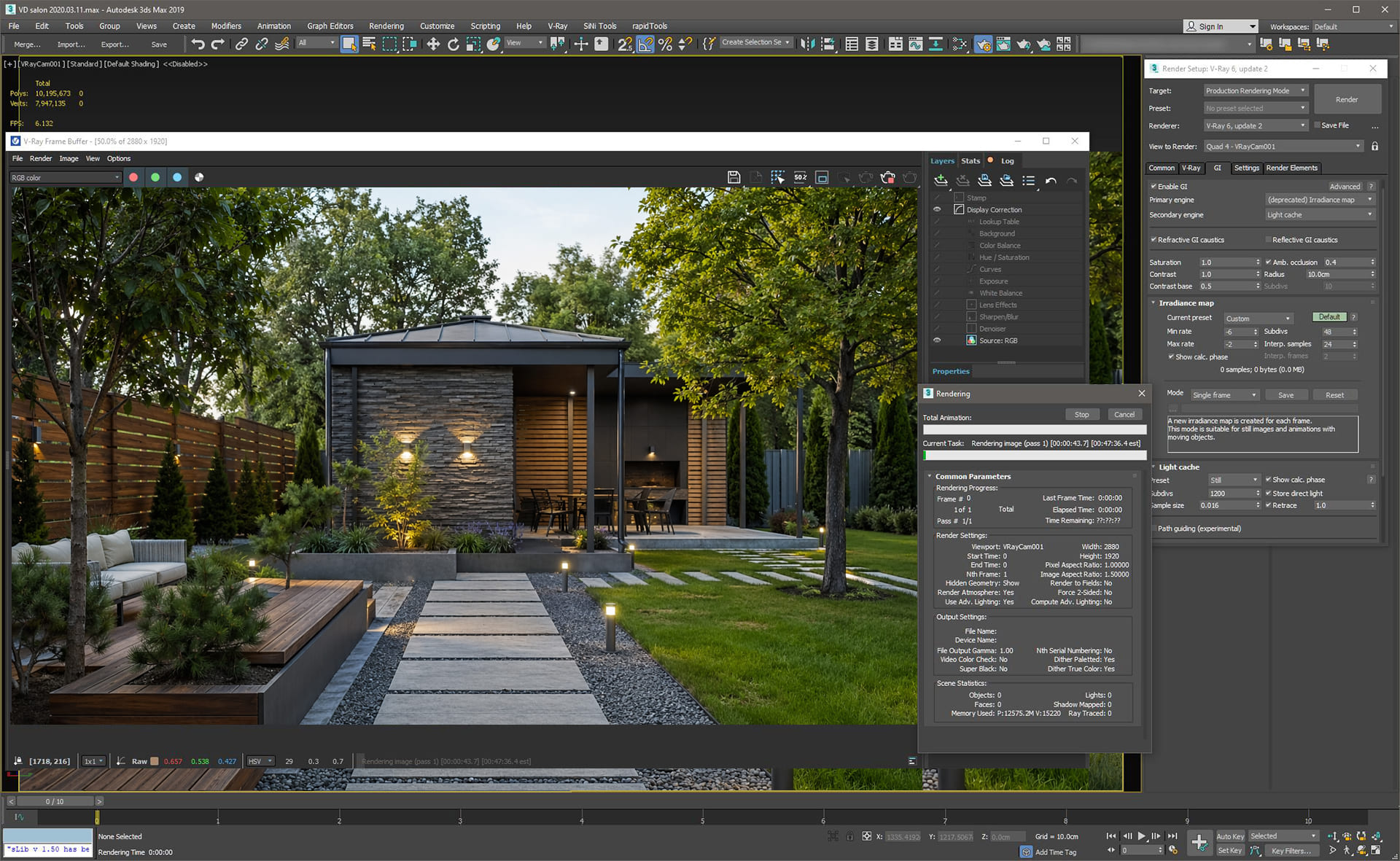The height and width of the screenshot is (861, 1400).
Task: Uncheck Enable GI
Action: (1154, 187)
